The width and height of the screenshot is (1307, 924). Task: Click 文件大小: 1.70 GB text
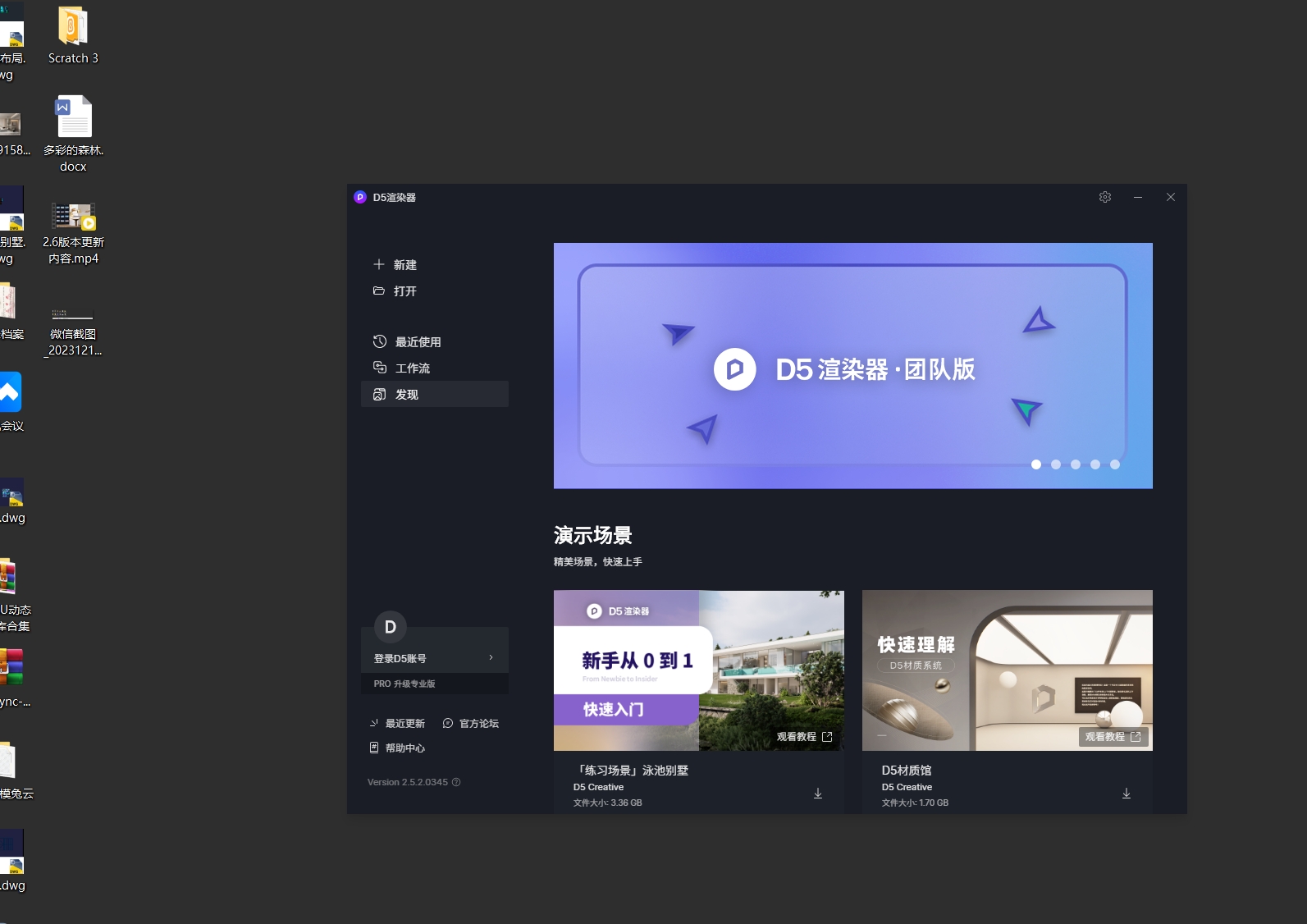click(915, 803)
